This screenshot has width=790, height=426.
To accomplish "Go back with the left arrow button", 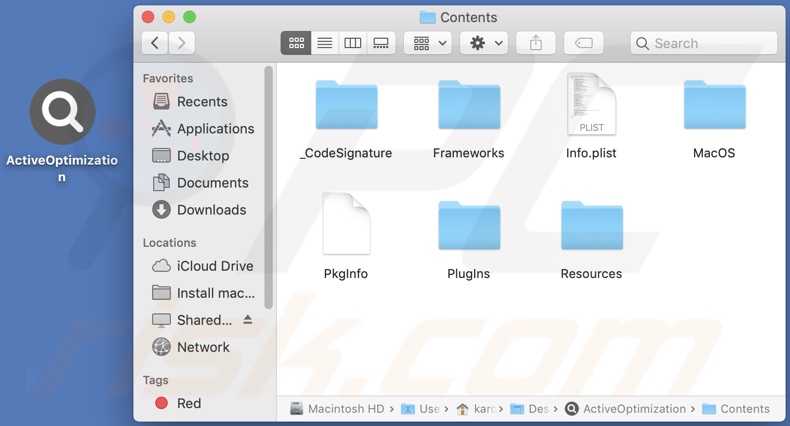I will pyautogui.click(x=155, y=43).
